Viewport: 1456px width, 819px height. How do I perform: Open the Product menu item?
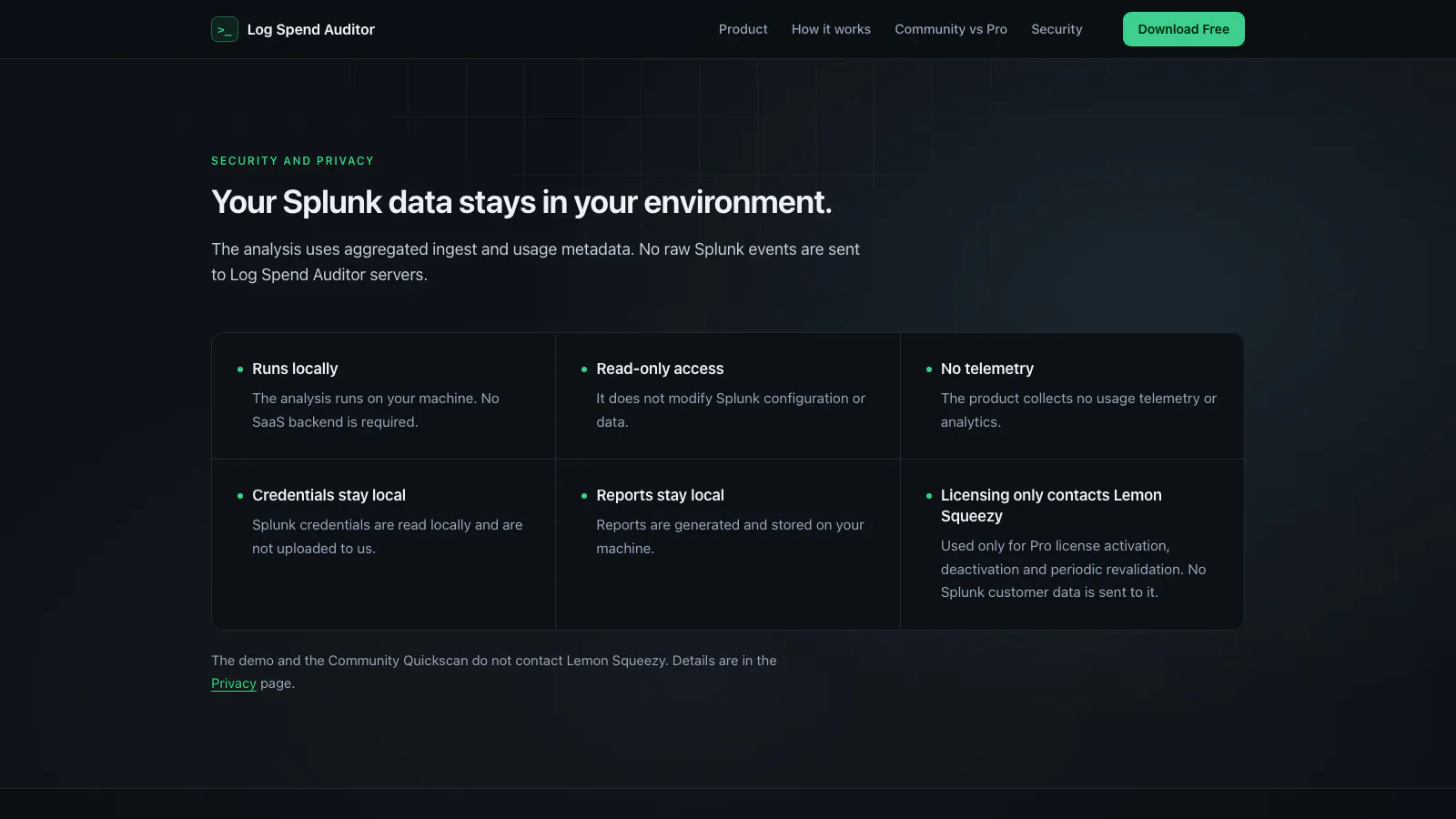click(x=743, y=29)
